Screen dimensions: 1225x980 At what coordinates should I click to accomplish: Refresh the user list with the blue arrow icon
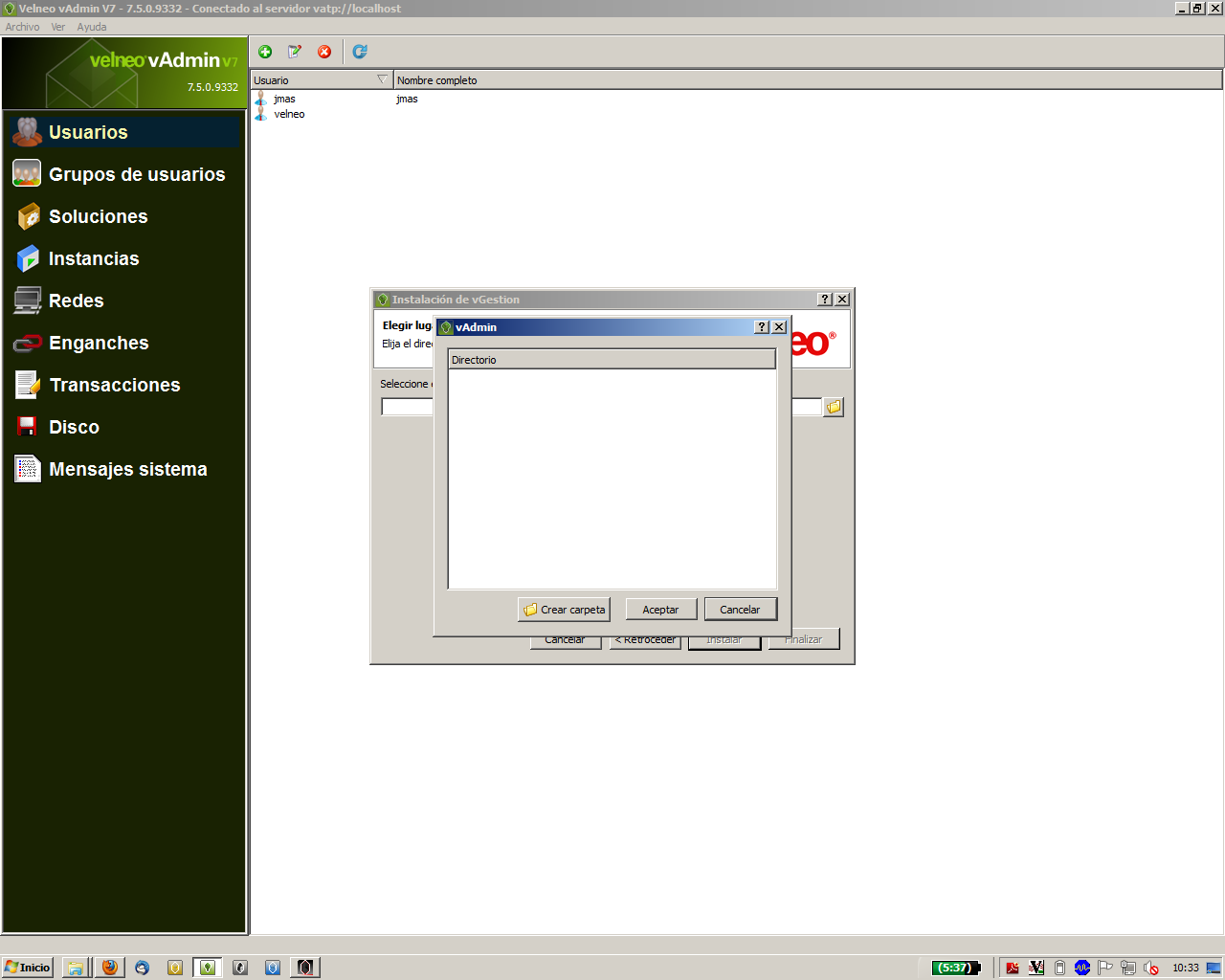click(x=360, y=52)
